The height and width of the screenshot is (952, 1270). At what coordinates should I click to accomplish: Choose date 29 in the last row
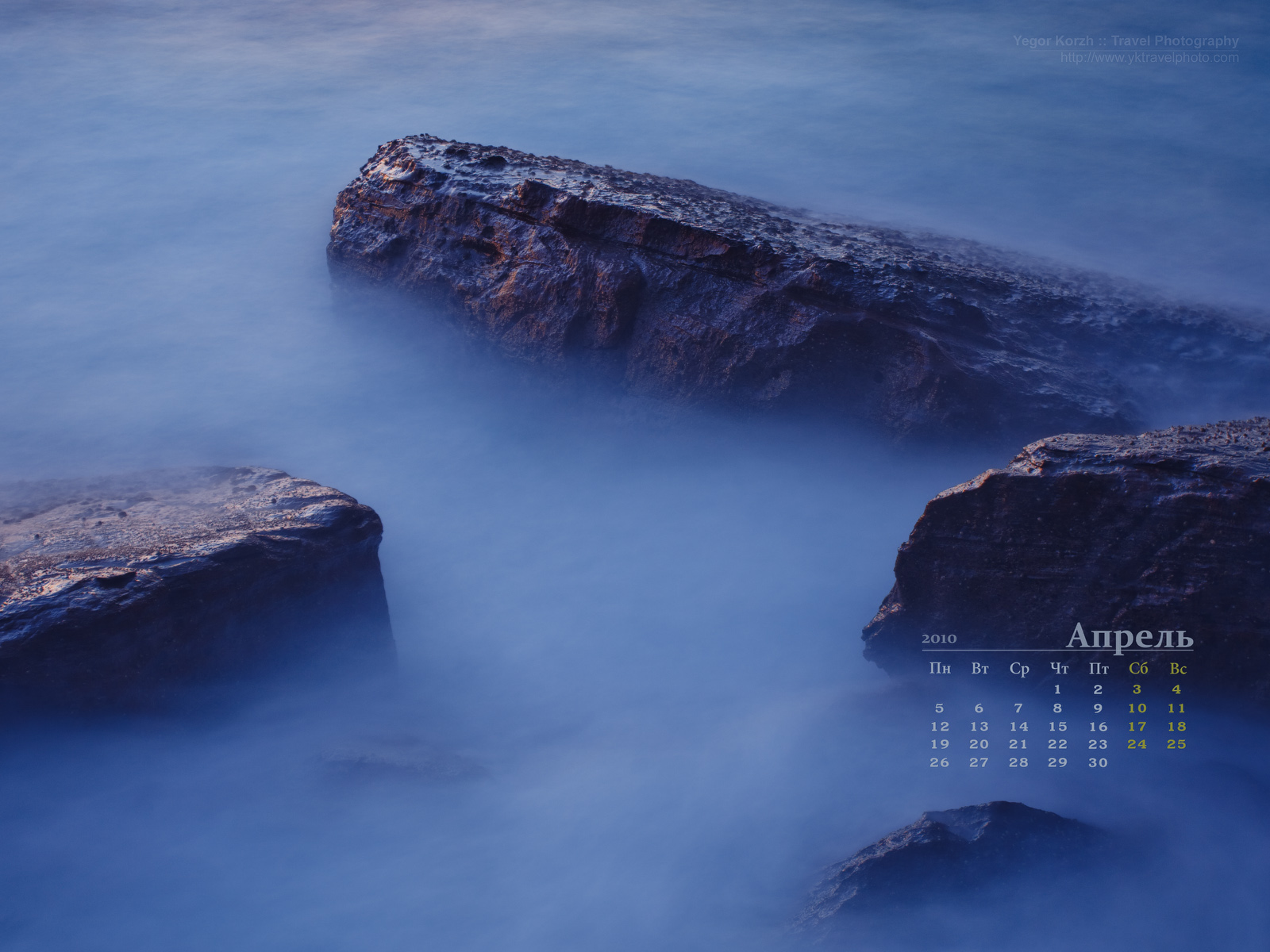pos(1057,762)
